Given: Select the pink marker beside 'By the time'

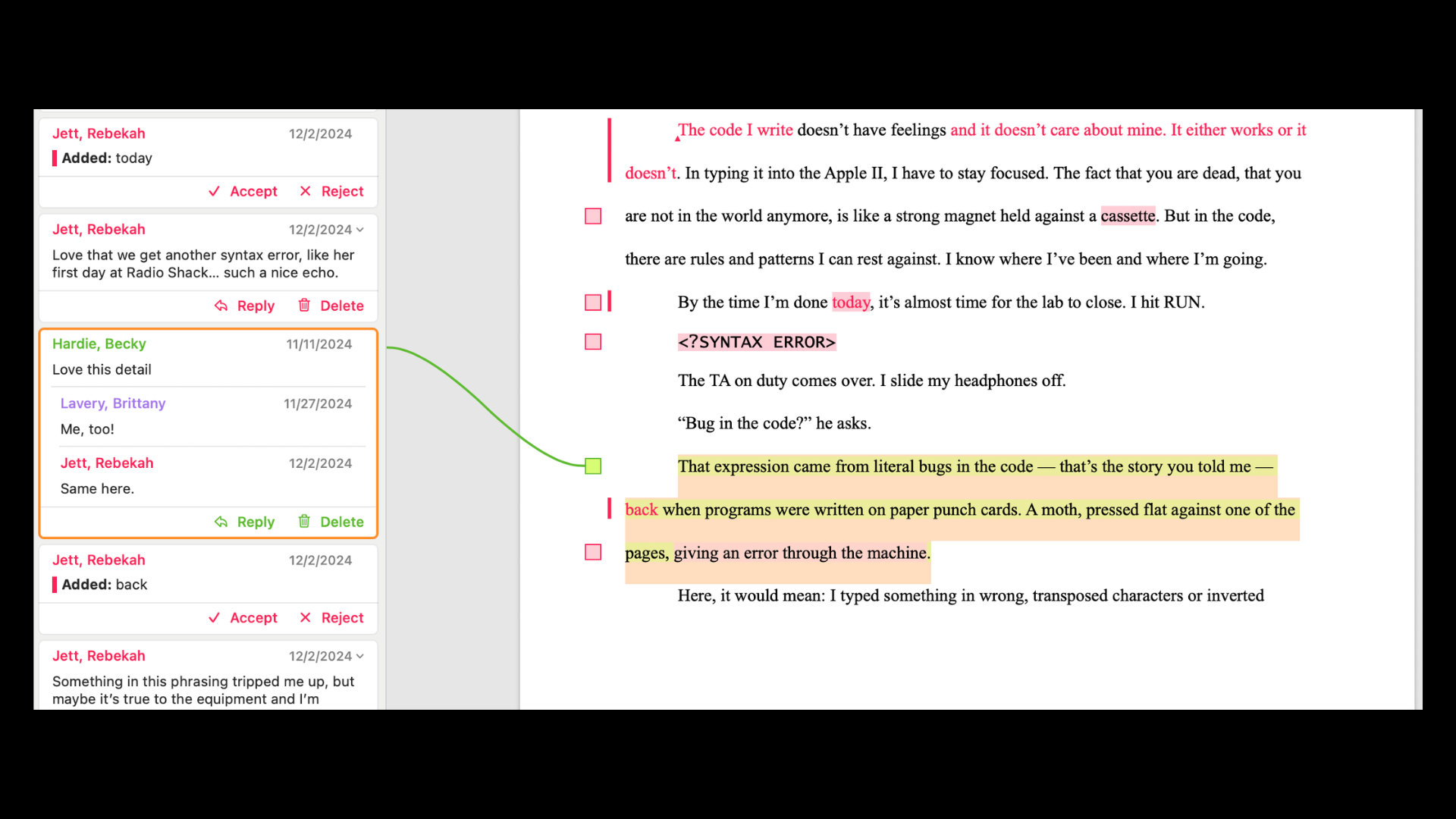Looking at the screenshot, I should (x=593, y=303).
